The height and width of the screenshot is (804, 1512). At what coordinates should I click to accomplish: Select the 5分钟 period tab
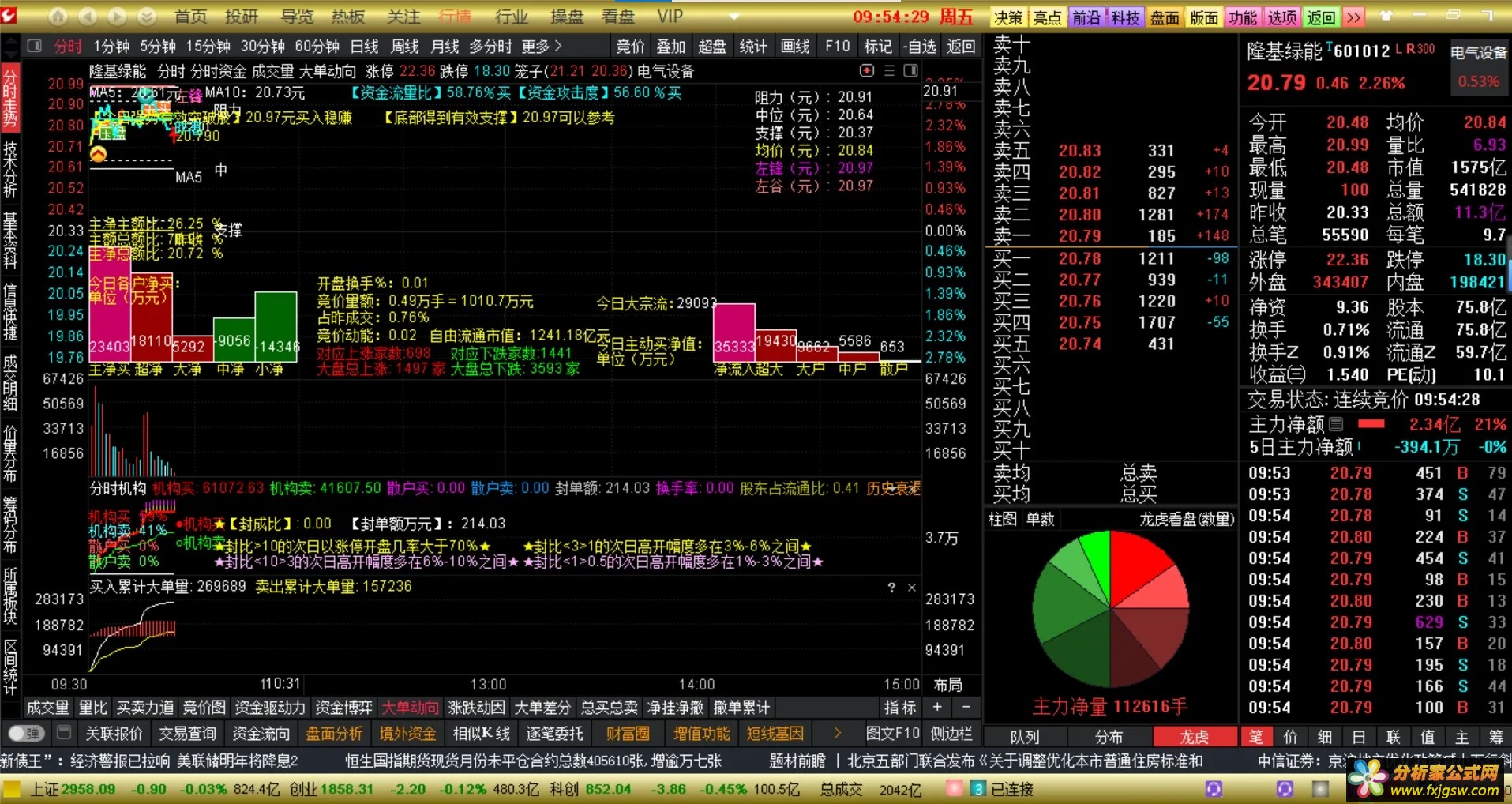tap(158, 47)
